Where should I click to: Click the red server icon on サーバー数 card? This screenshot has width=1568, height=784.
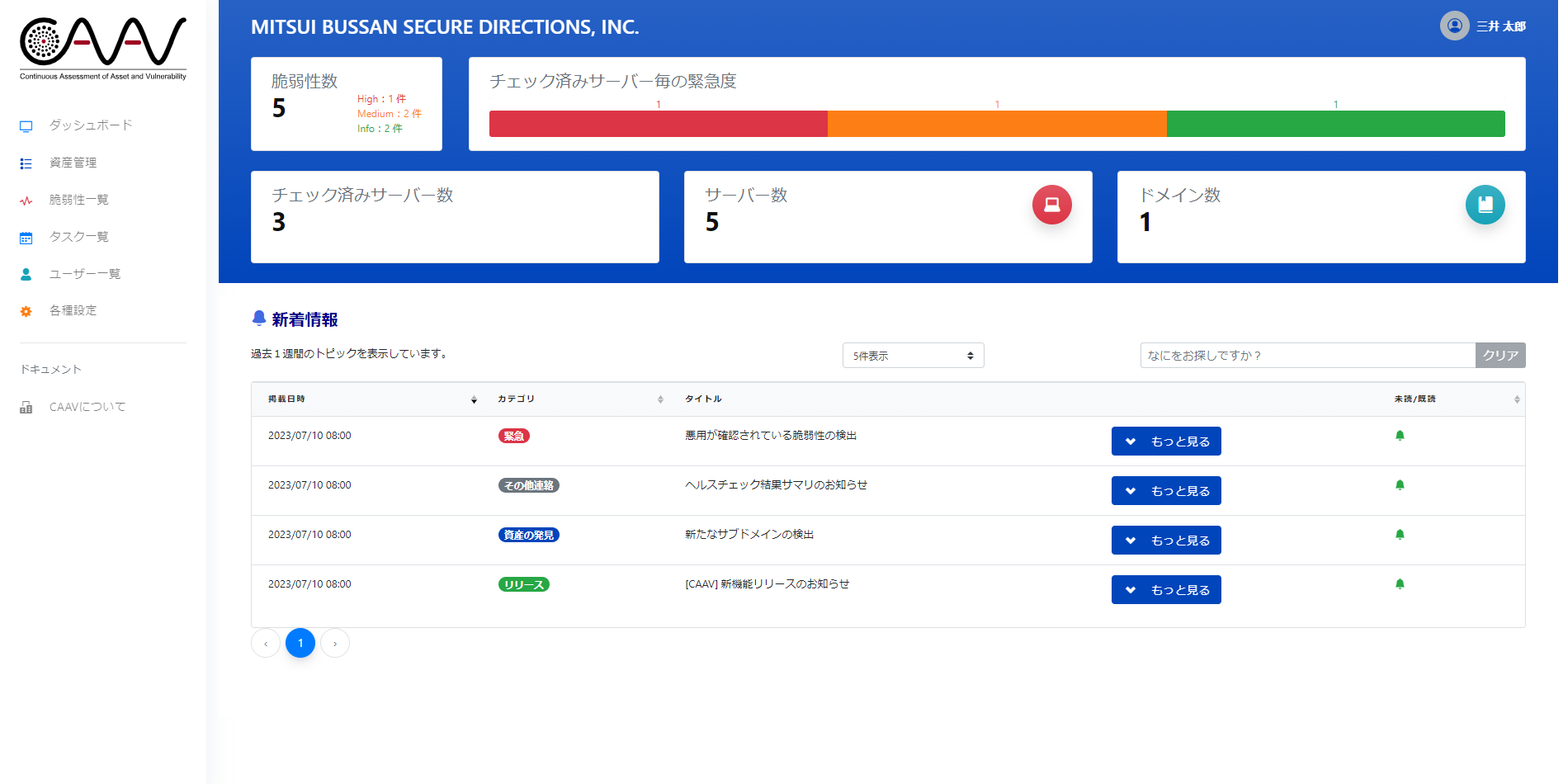pyautogui.click(x=1051, y=204)
